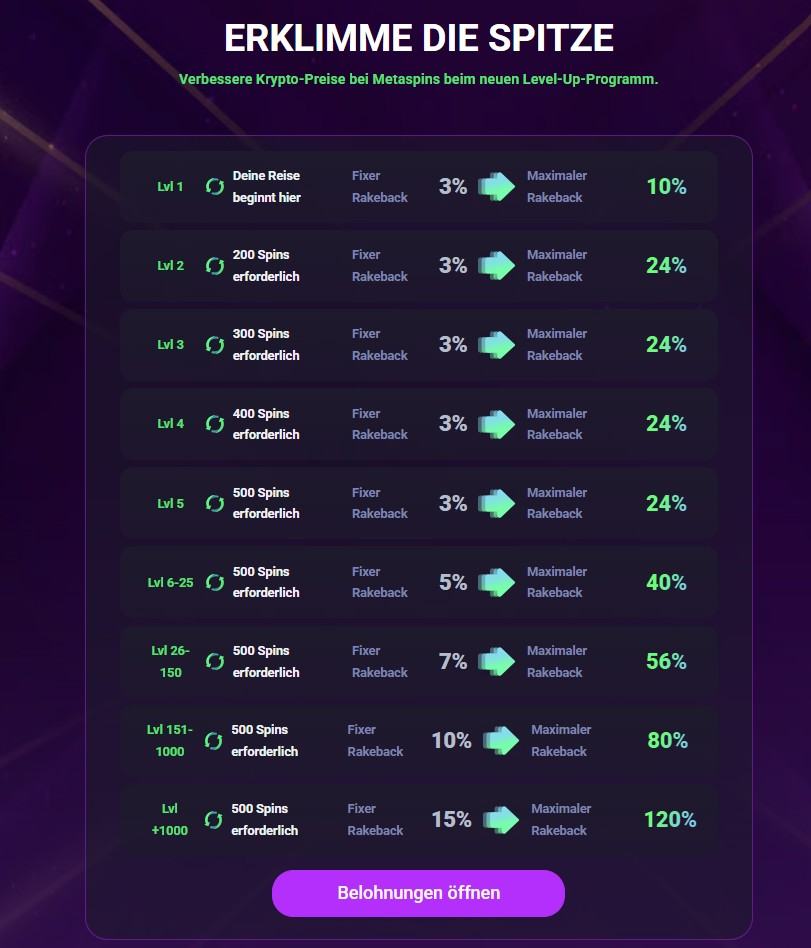Click the ERKLIMME DIE SPITZE heading
This screenshot has width=811, height=948.
419,38
